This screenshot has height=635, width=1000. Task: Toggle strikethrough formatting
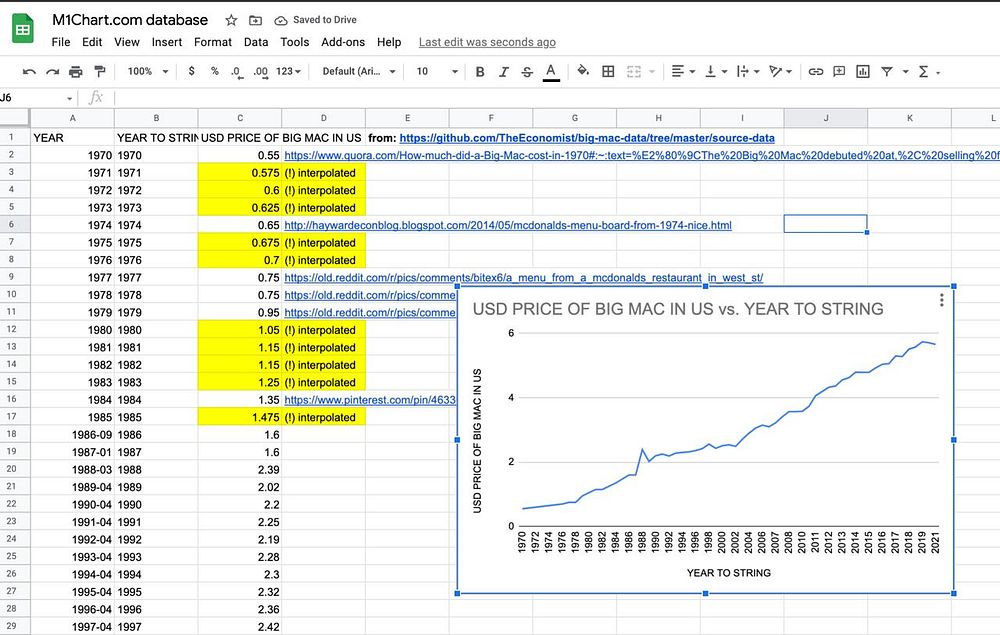(x=526, y=72)
